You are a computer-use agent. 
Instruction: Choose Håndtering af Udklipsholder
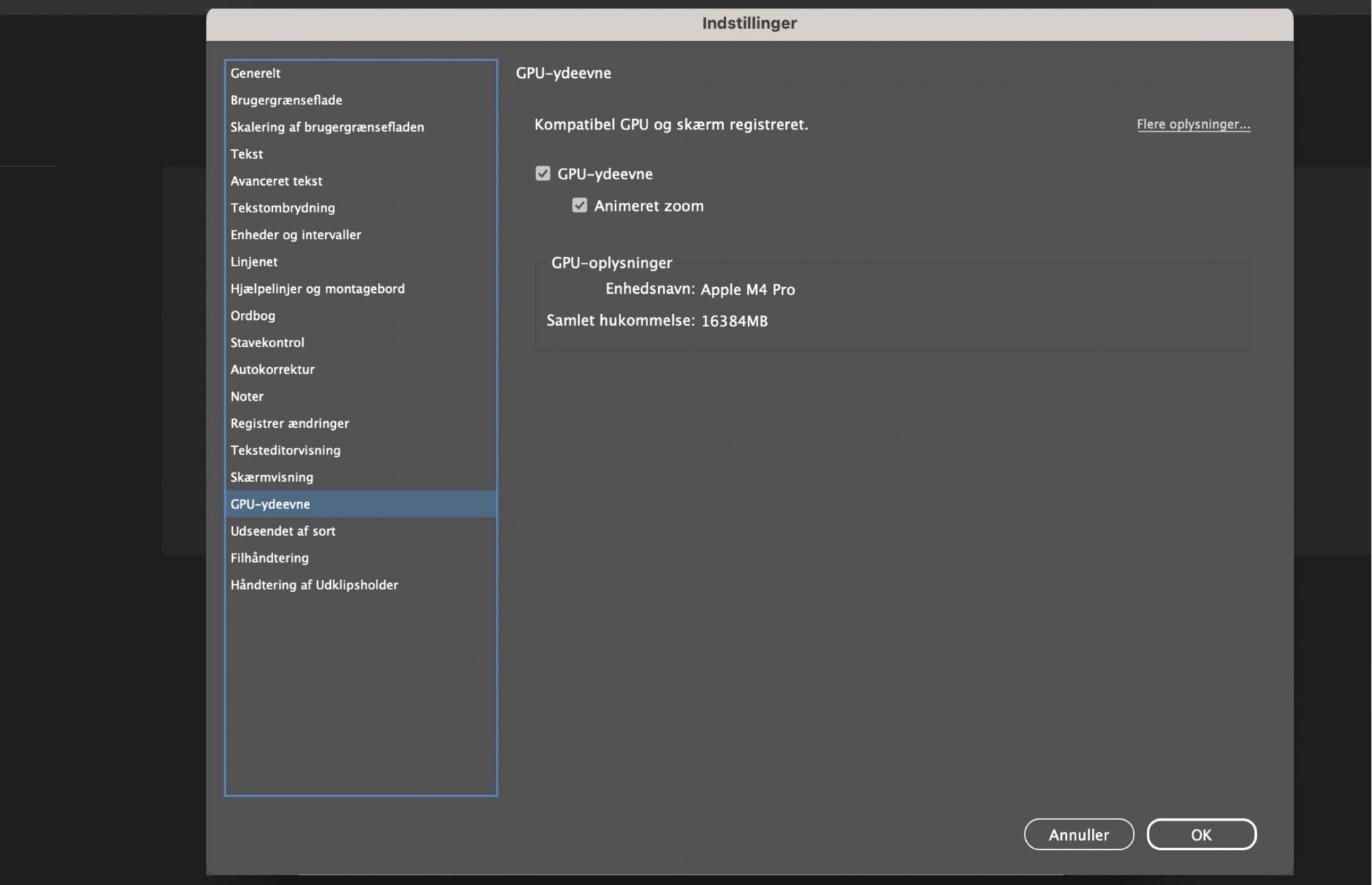[x=314, y=585]
